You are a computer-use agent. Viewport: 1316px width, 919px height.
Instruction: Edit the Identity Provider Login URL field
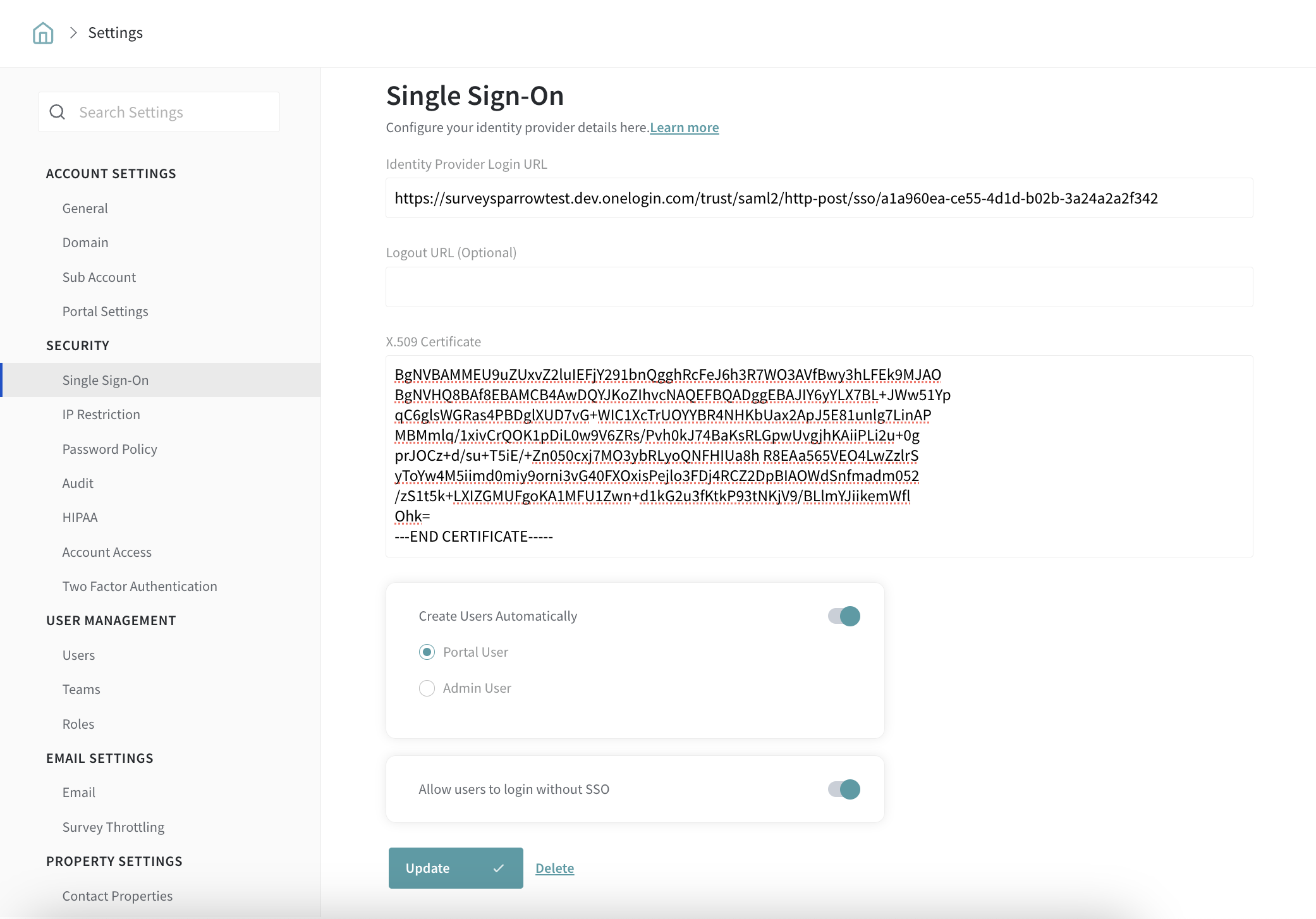pyautogui.click(x=819, y=198)
